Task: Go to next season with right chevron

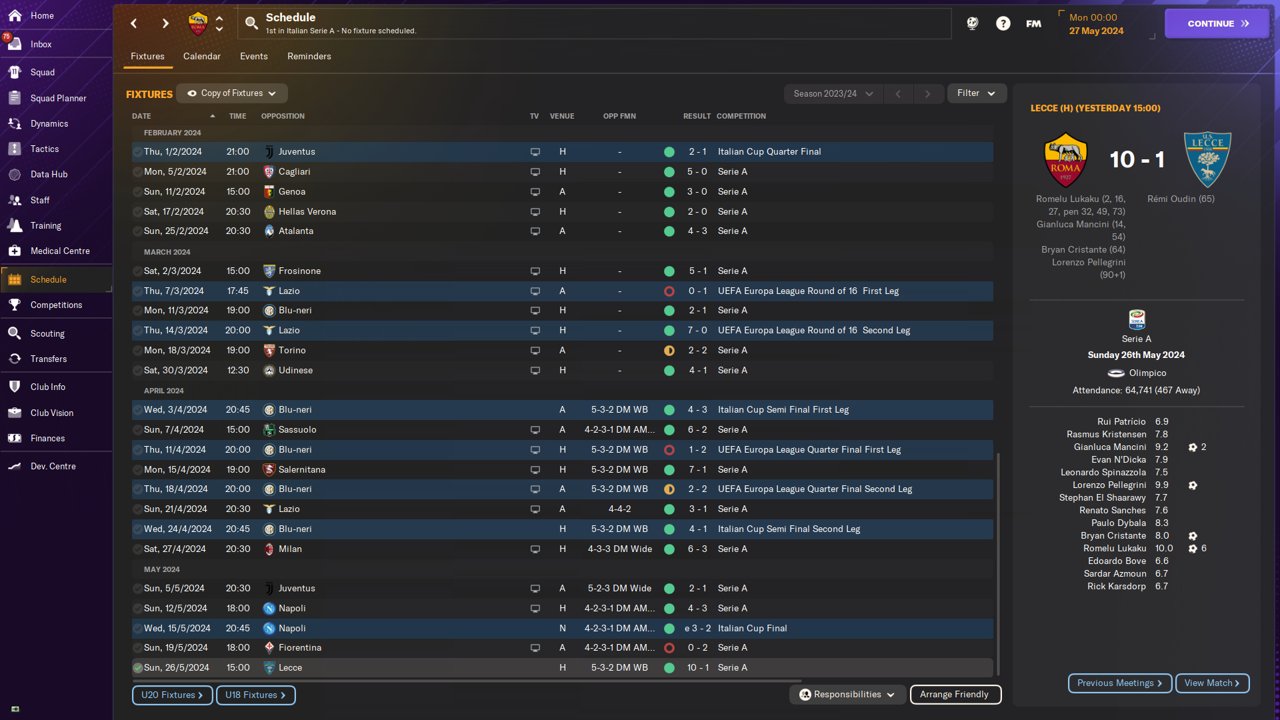Action: (927, 94)
